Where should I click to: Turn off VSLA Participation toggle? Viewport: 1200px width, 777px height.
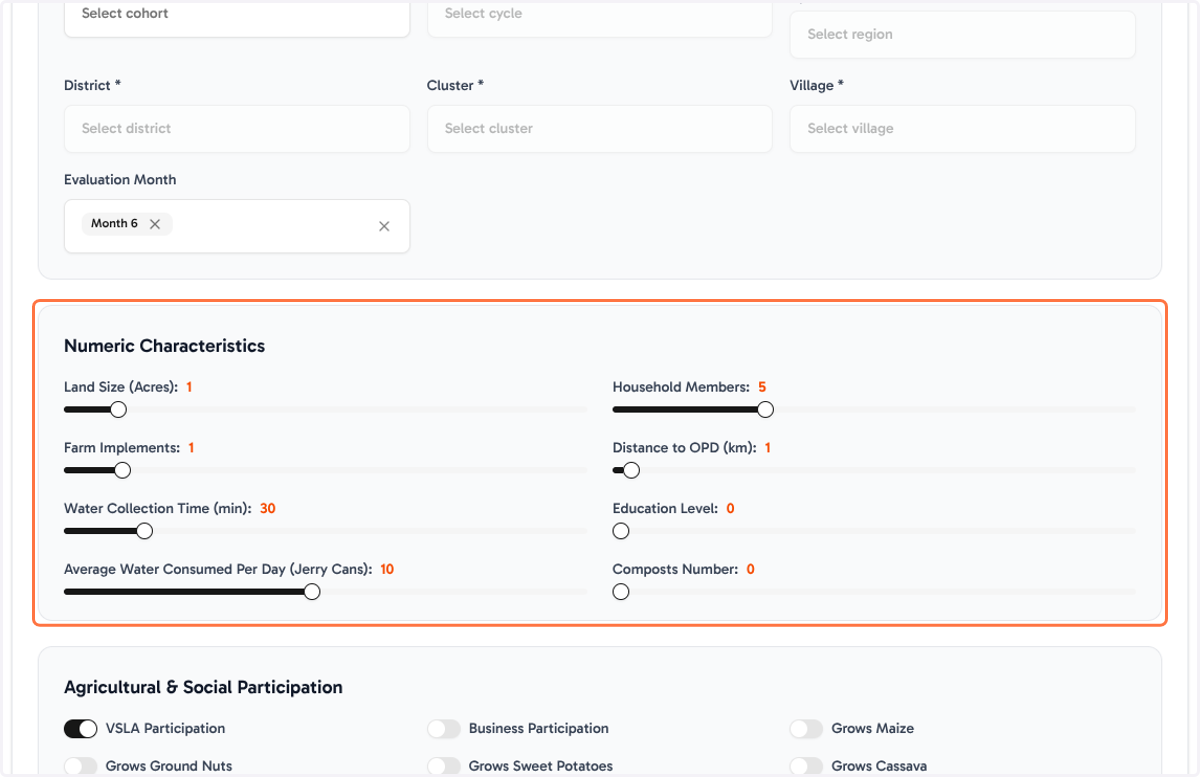pos(81,729)
